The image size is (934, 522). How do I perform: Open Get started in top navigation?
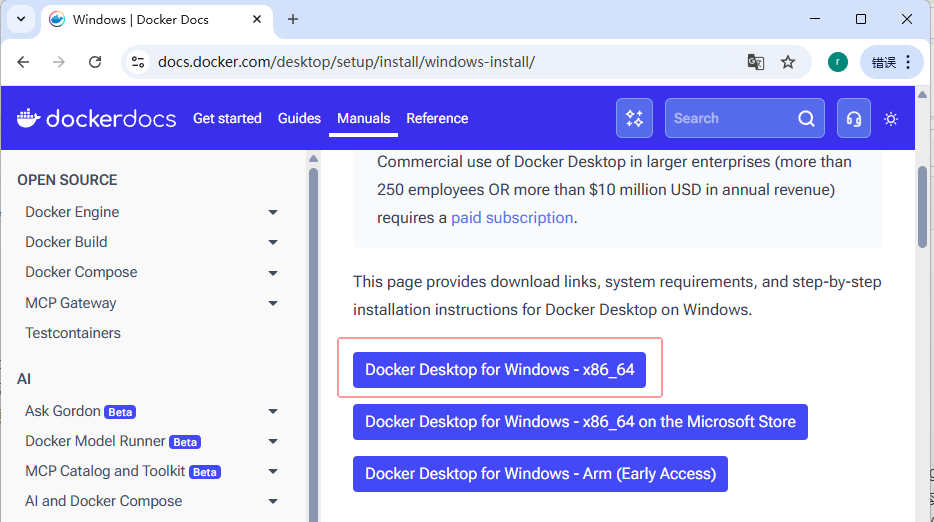(x=227, y=118)
